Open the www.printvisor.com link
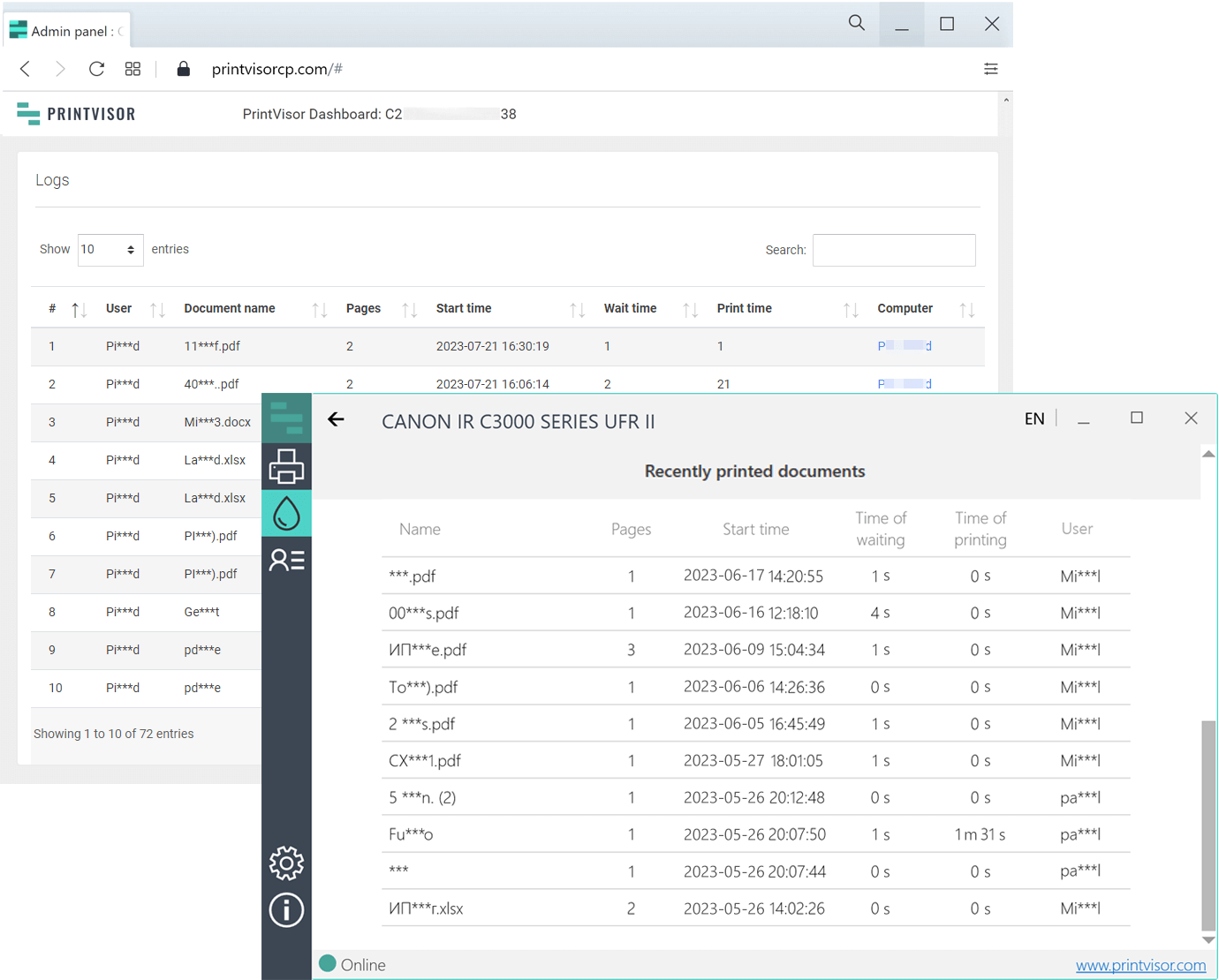1219x980 pixels. (1139, 965)
